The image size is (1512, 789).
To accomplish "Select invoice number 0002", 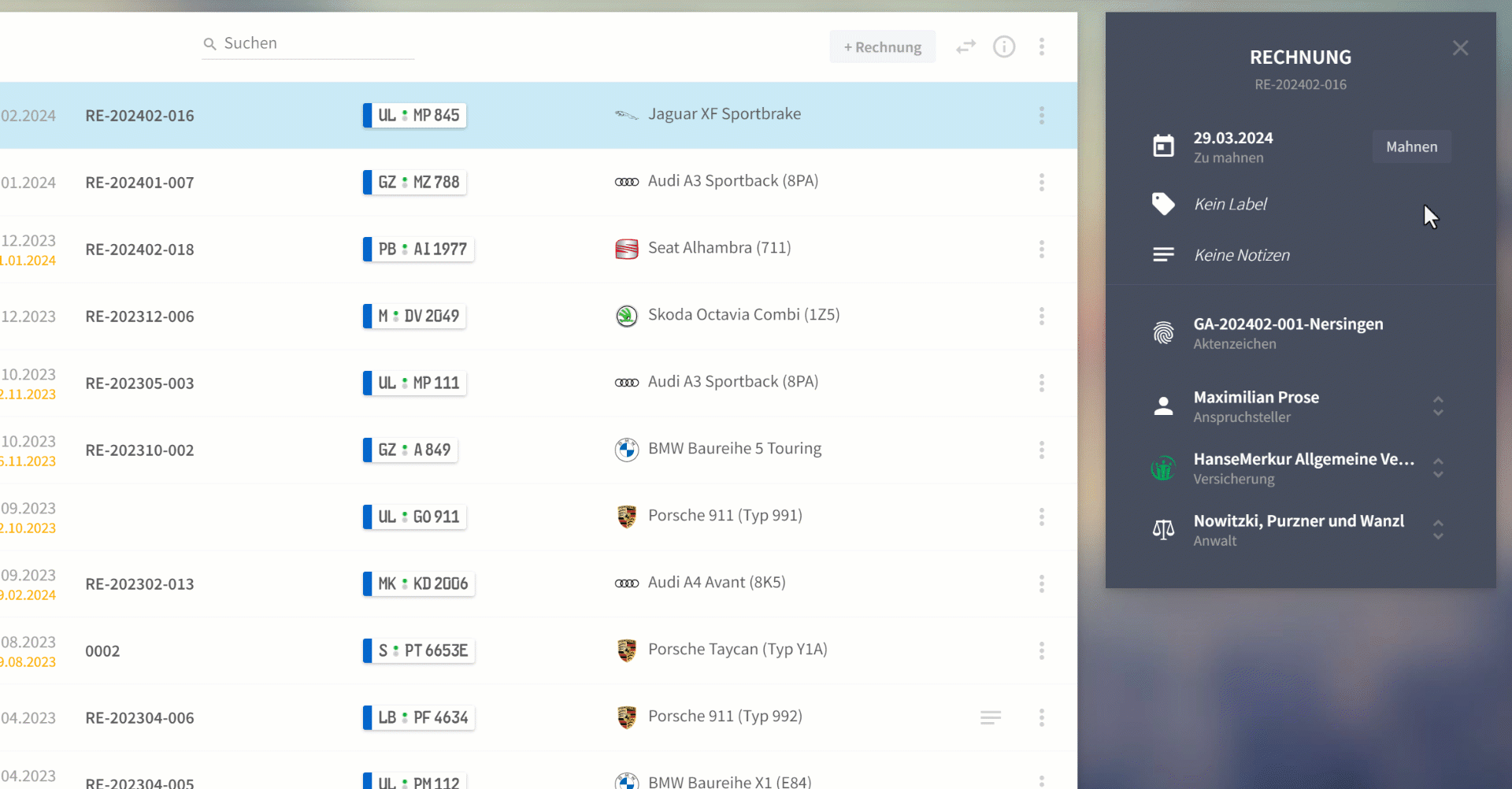I will [102, 651].
